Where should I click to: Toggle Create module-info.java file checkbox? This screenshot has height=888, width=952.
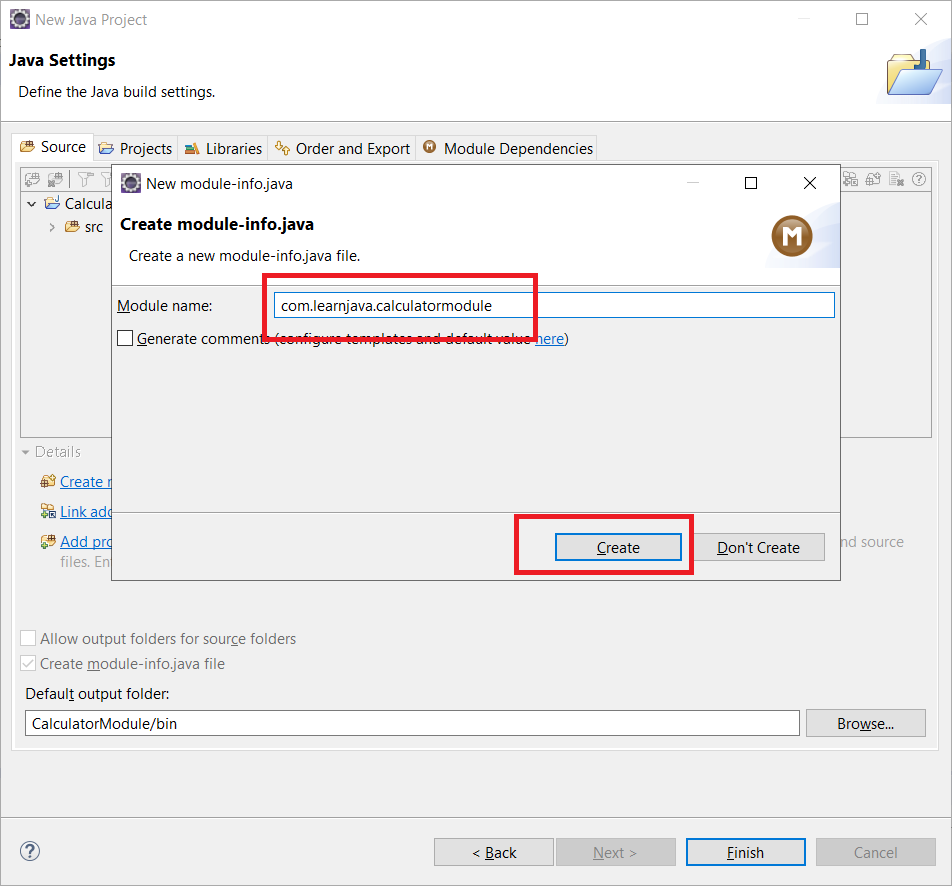pyautogui.click(x=29, y=664)
